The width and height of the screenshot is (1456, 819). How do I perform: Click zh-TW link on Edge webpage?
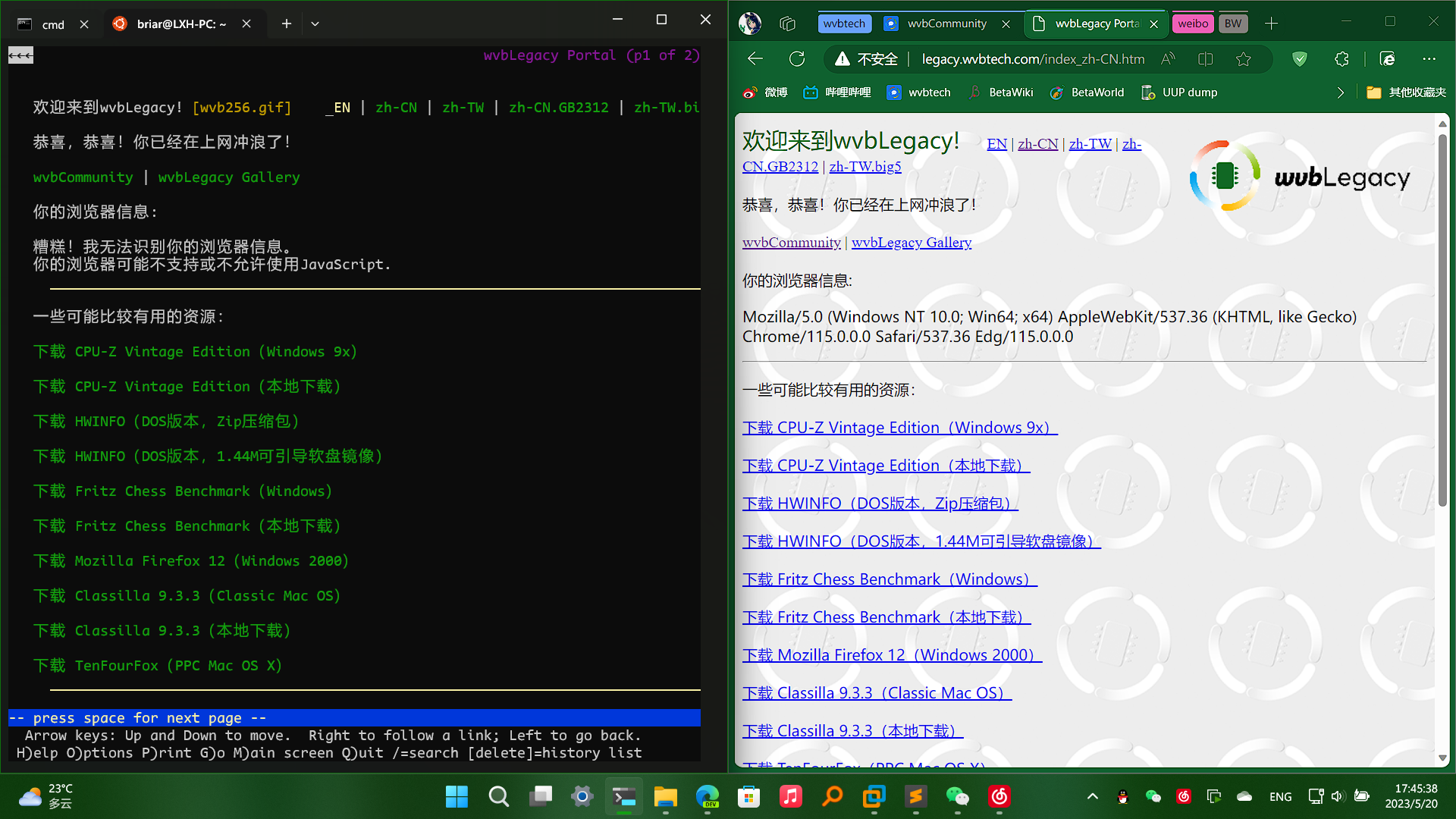1090,144
